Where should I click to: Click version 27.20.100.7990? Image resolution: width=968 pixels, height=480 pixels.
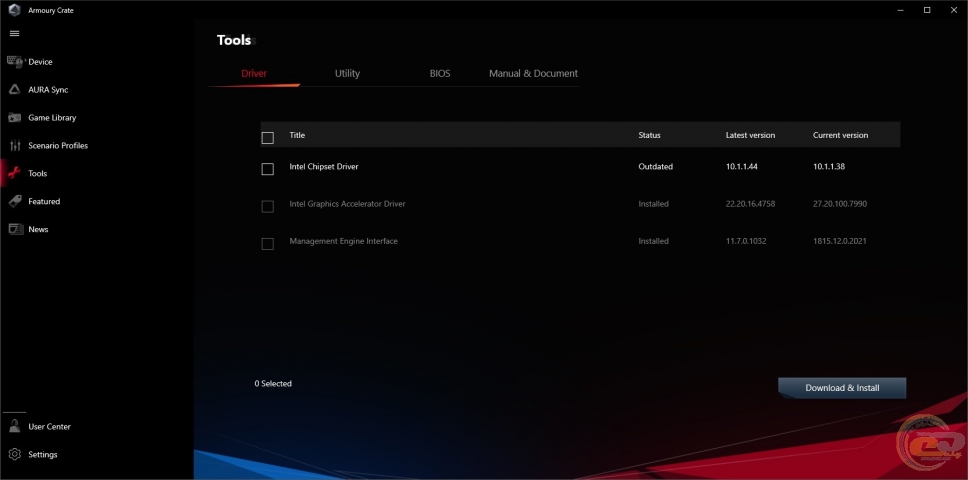pos(840,204)
